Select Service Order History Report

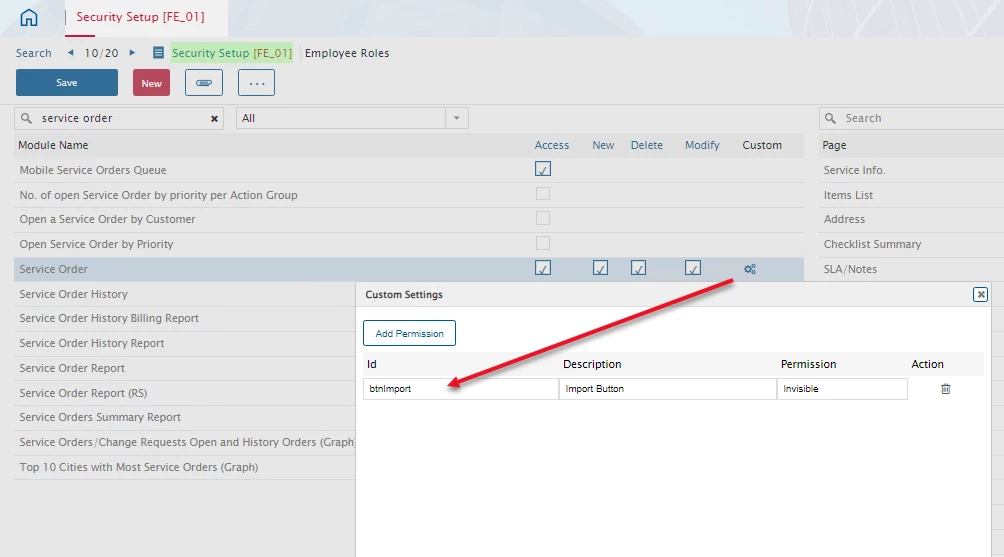click(92, 343)
